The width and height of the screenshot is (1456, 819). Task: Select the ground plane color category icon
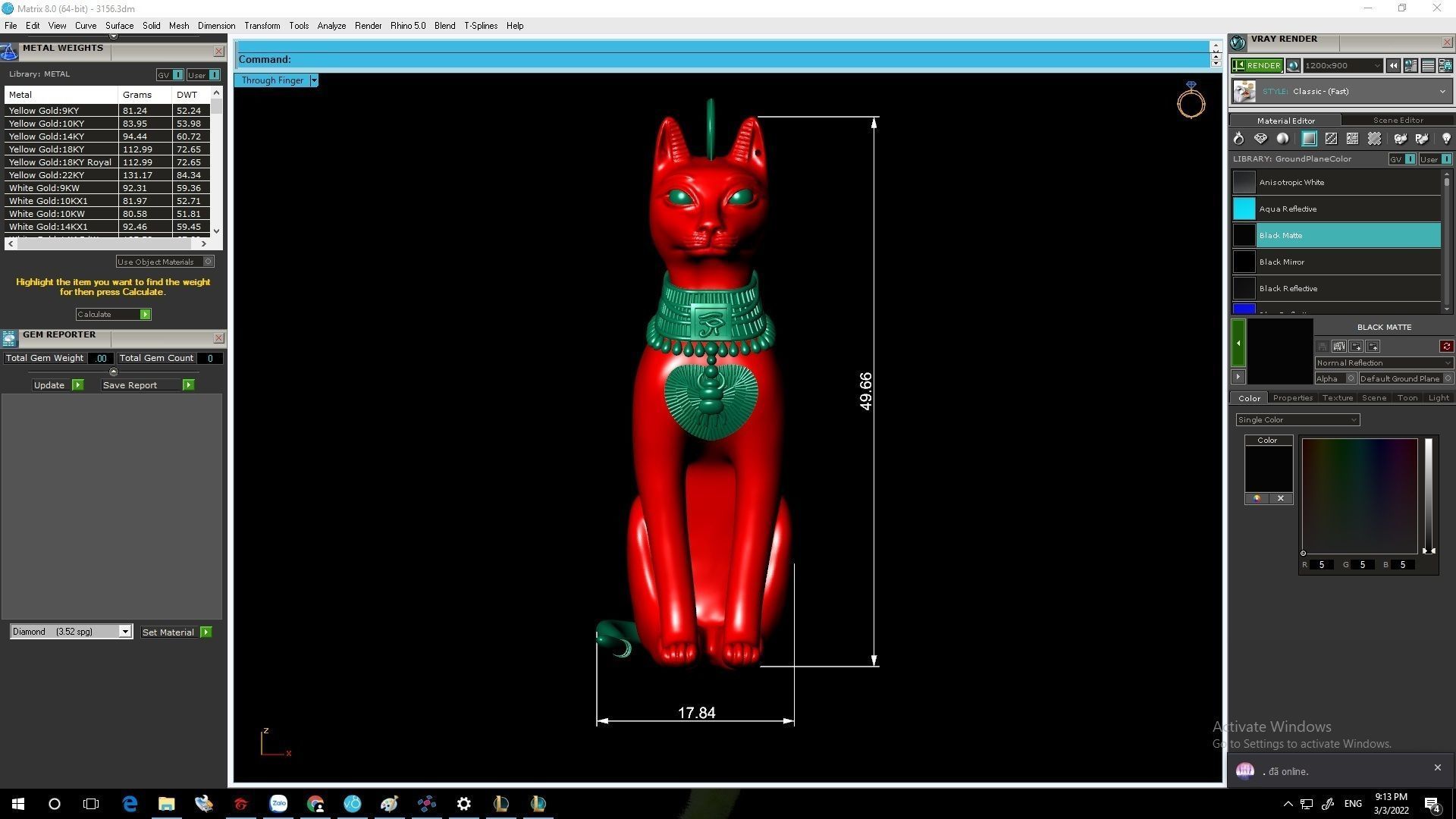tap(1309, 139)
